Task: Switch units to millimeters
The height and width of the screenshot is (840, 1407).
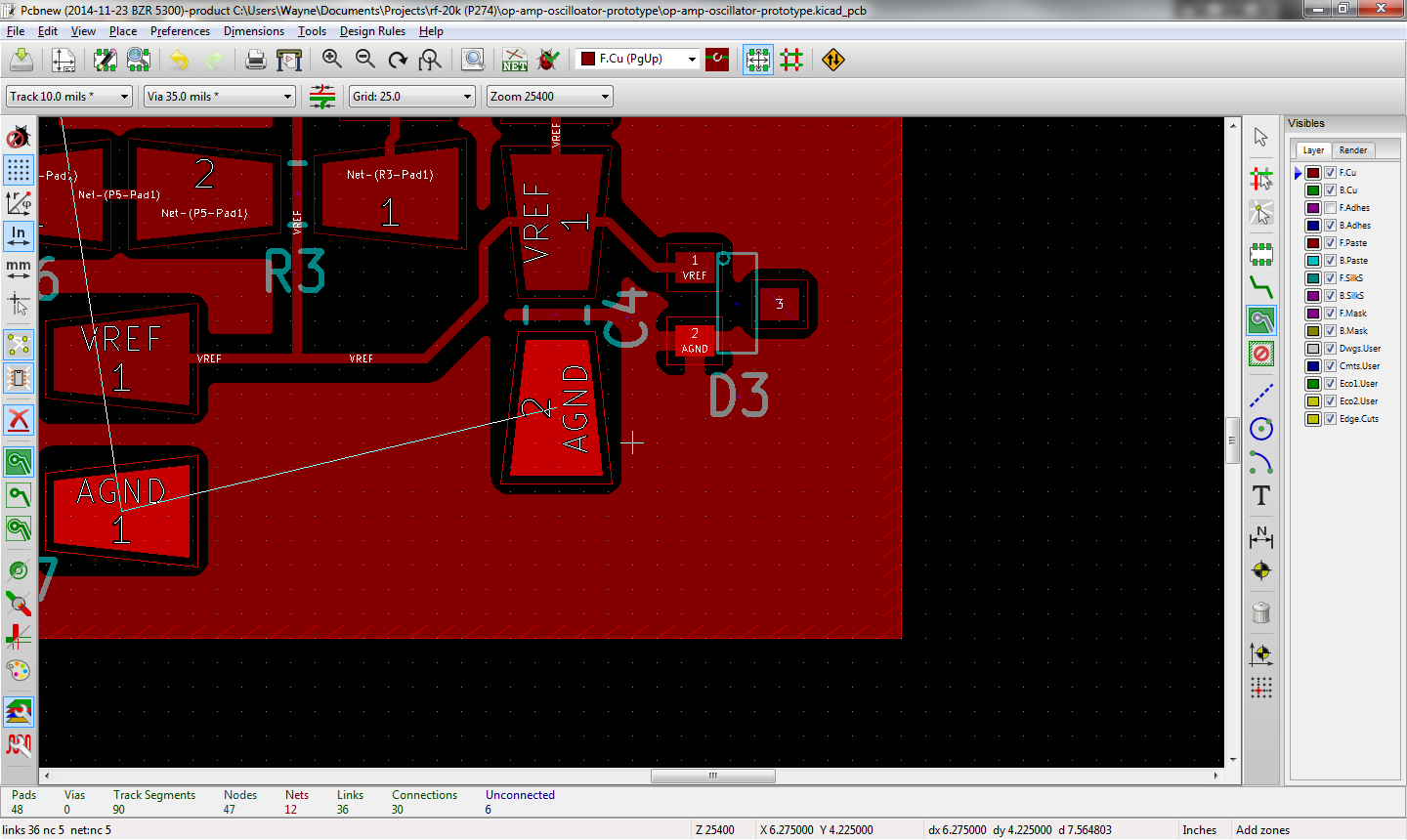Action: (19, 269)
